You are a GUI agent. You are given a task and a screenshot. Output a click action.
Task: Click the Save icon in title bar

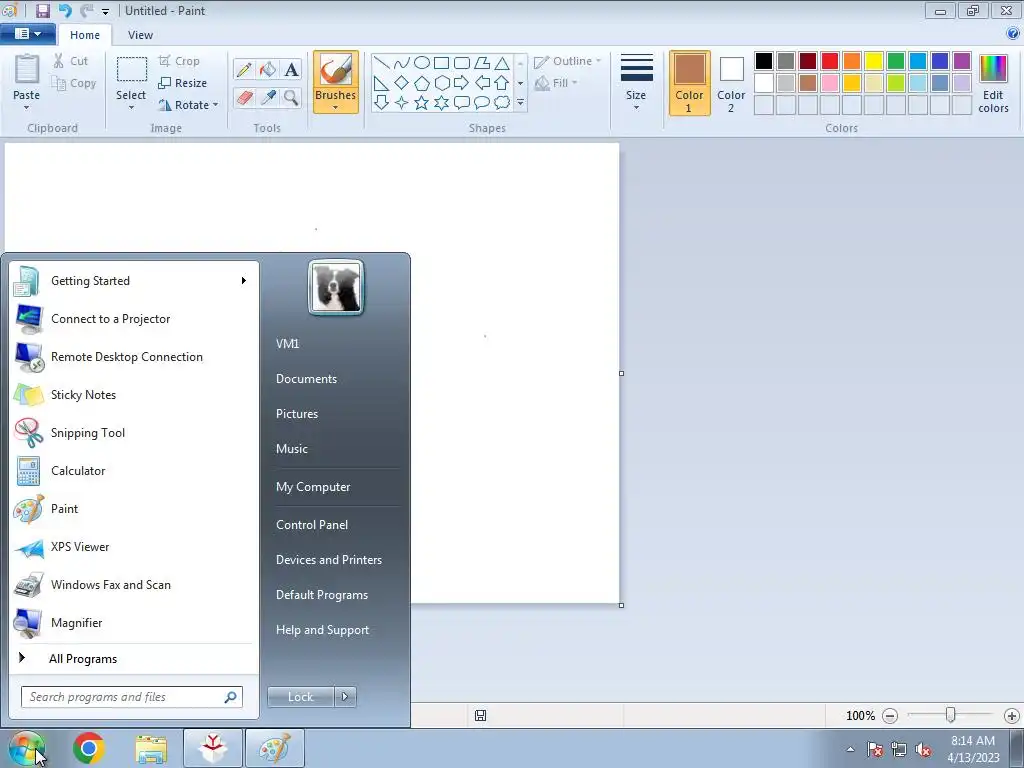coord(42,10)
